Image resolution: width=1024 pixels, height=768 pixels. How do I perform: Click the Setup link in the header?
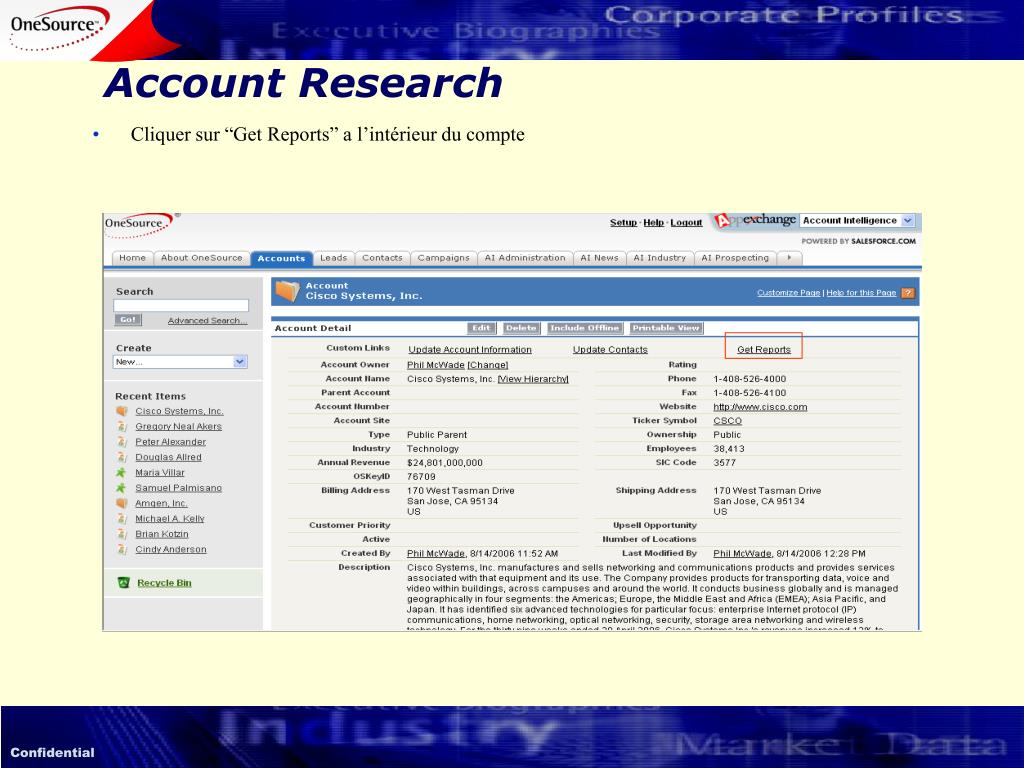pos(623,223)
